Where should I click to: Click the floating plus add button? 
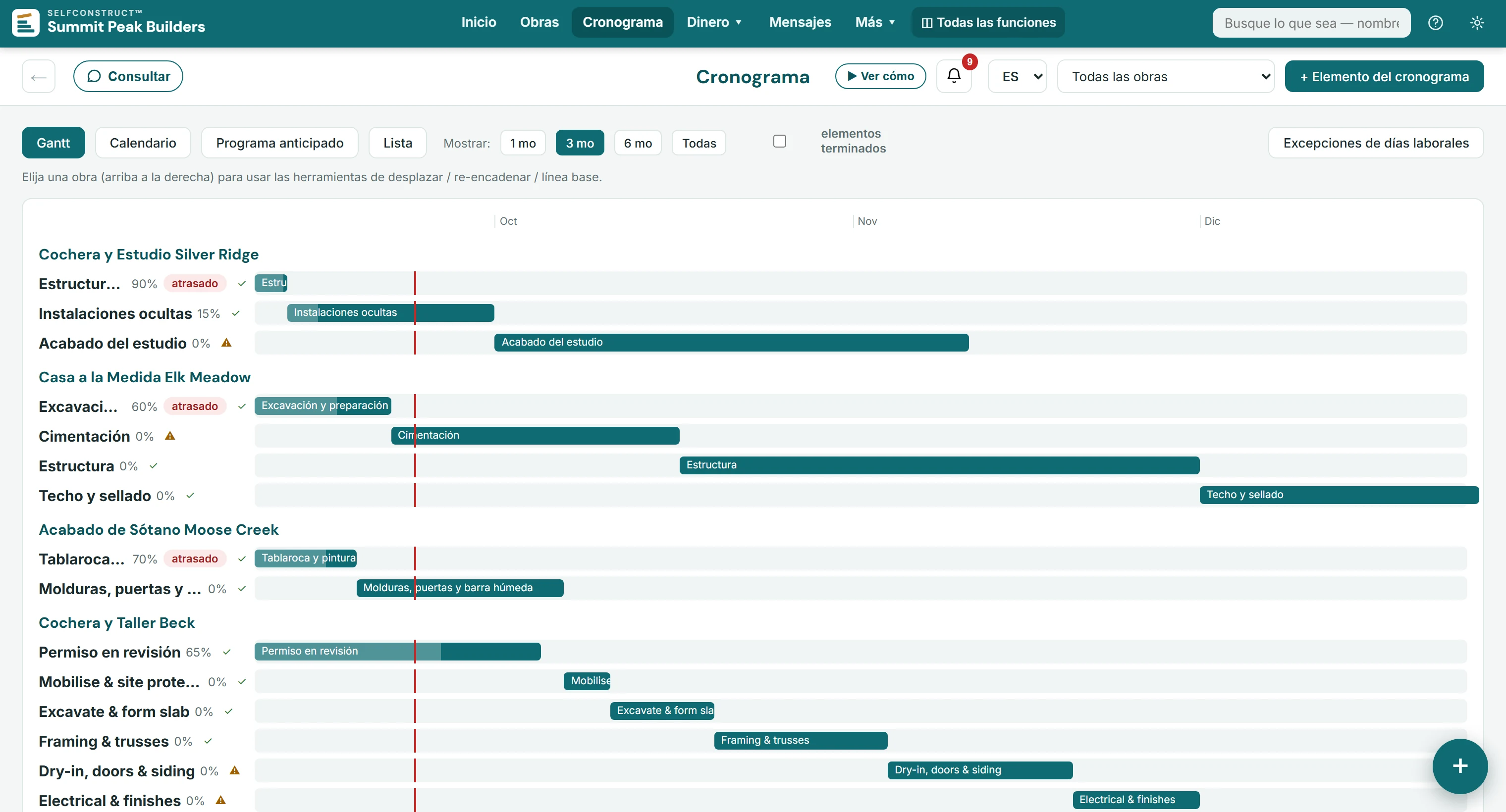coord(1460,766)
